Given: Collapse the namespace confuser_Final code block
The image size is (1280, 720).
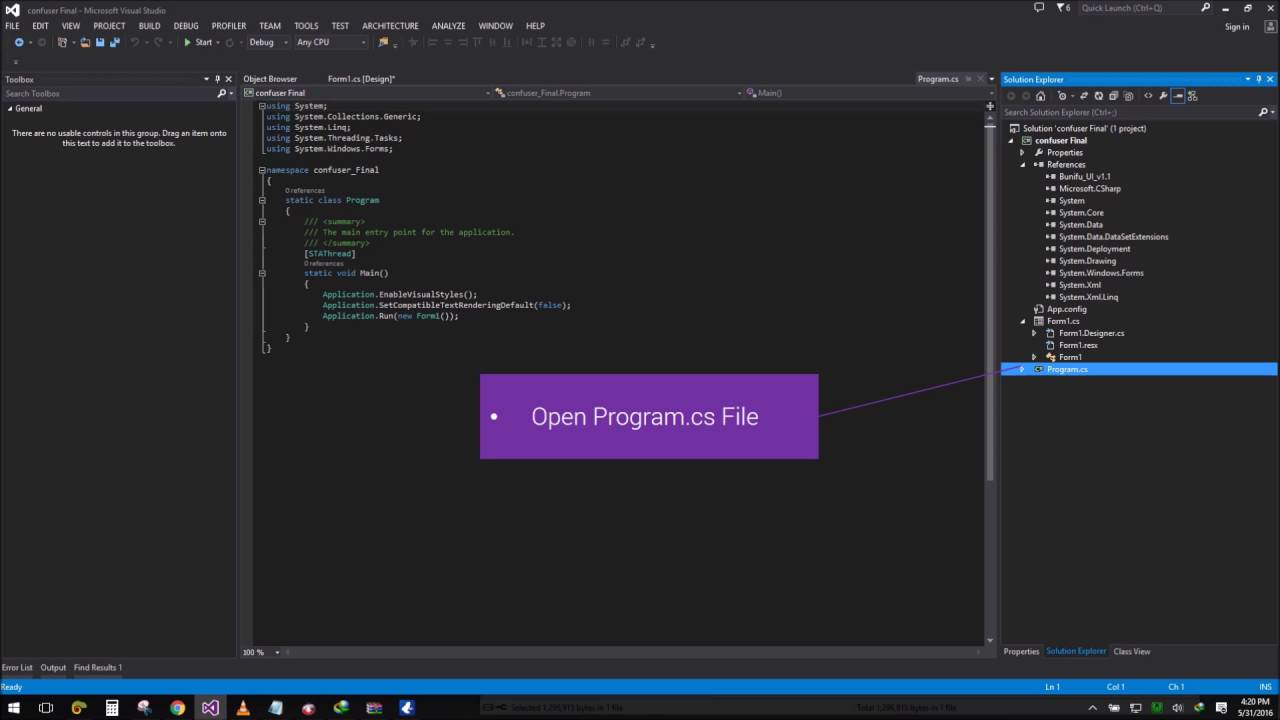Looking at the screenshot, I should [x=262, y=170].
